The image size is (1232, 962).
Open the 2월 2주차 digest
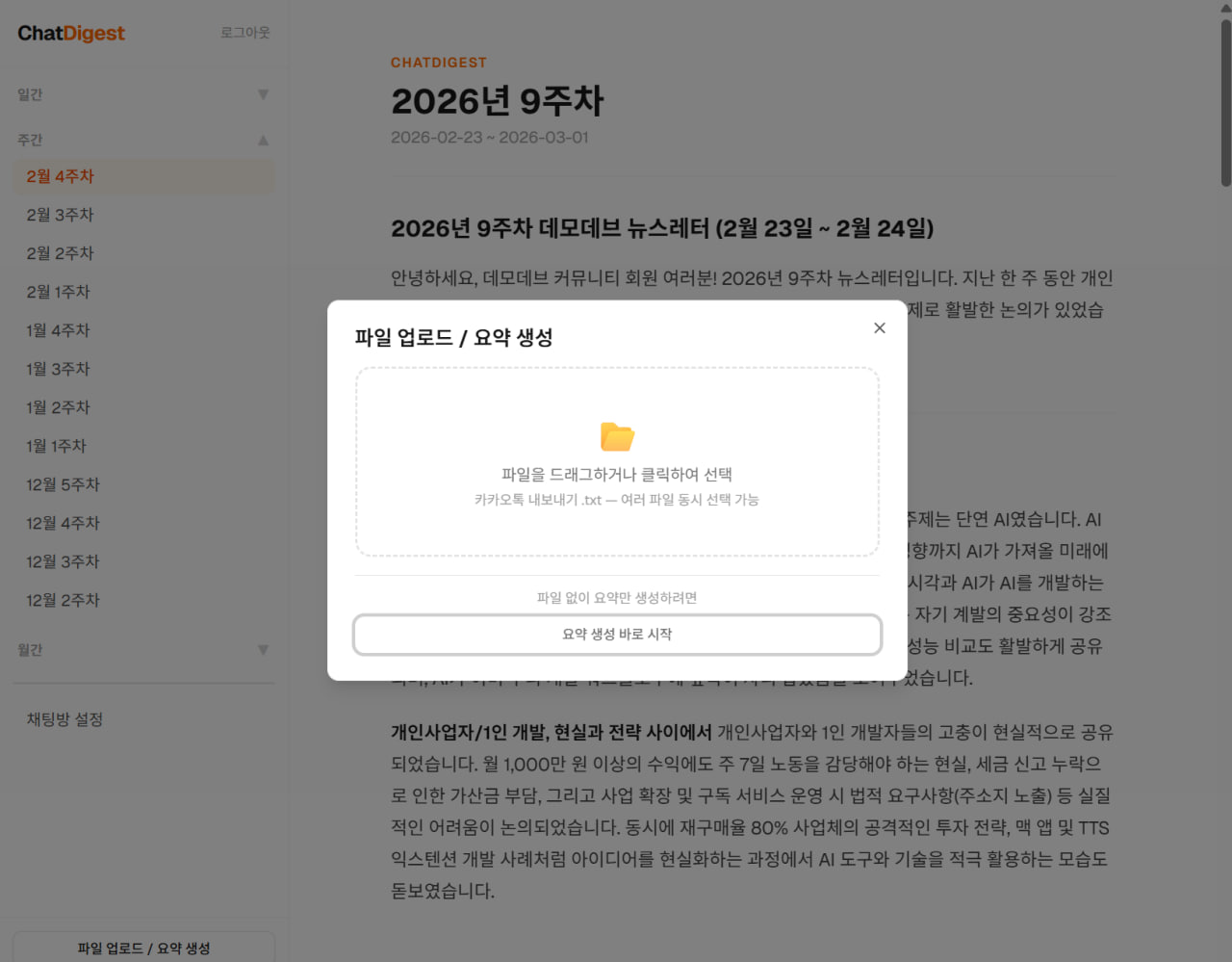click(x=60, y=253)
